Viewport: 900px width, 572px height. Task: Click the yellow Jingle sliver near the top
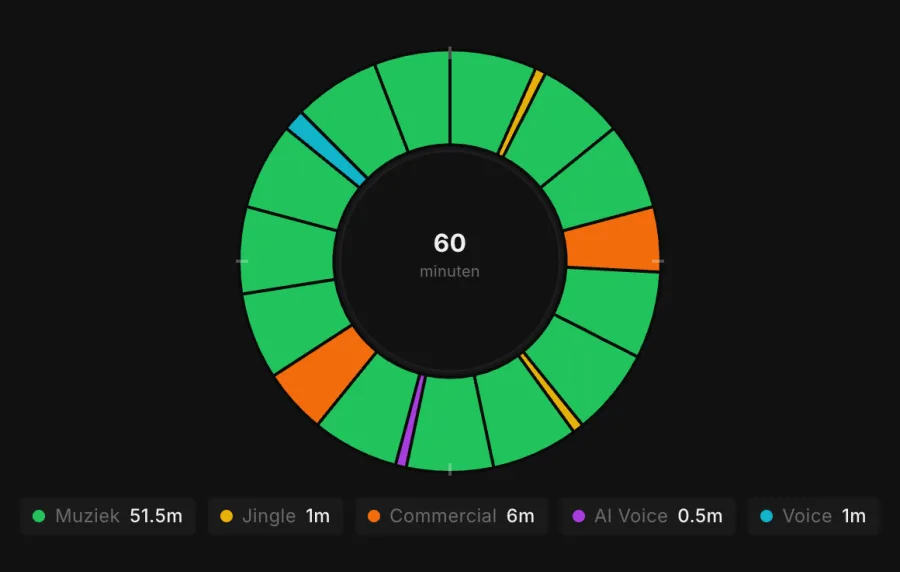coord(521,112)
